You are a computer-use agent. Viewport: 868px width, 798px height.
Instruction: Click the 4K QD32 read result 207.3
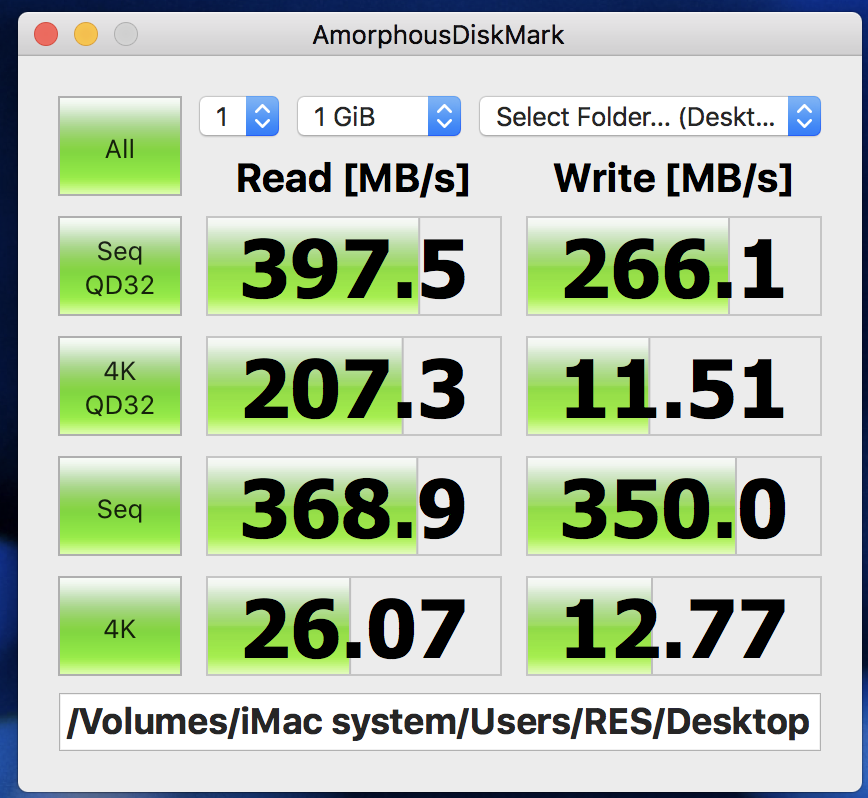coord(354,386)
